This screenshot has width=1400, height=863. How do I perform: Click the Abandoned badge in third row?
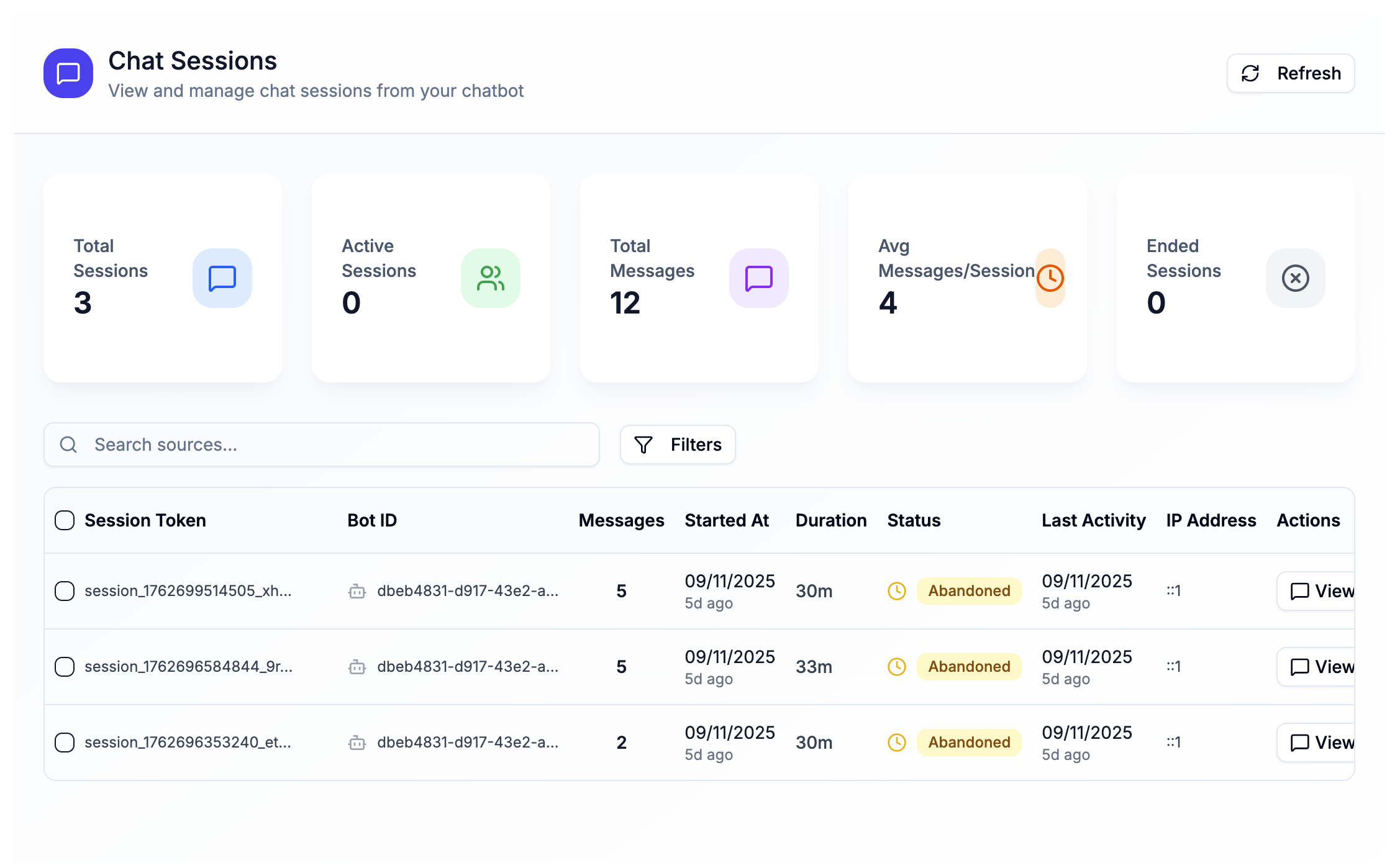click(x=969, y=743)
